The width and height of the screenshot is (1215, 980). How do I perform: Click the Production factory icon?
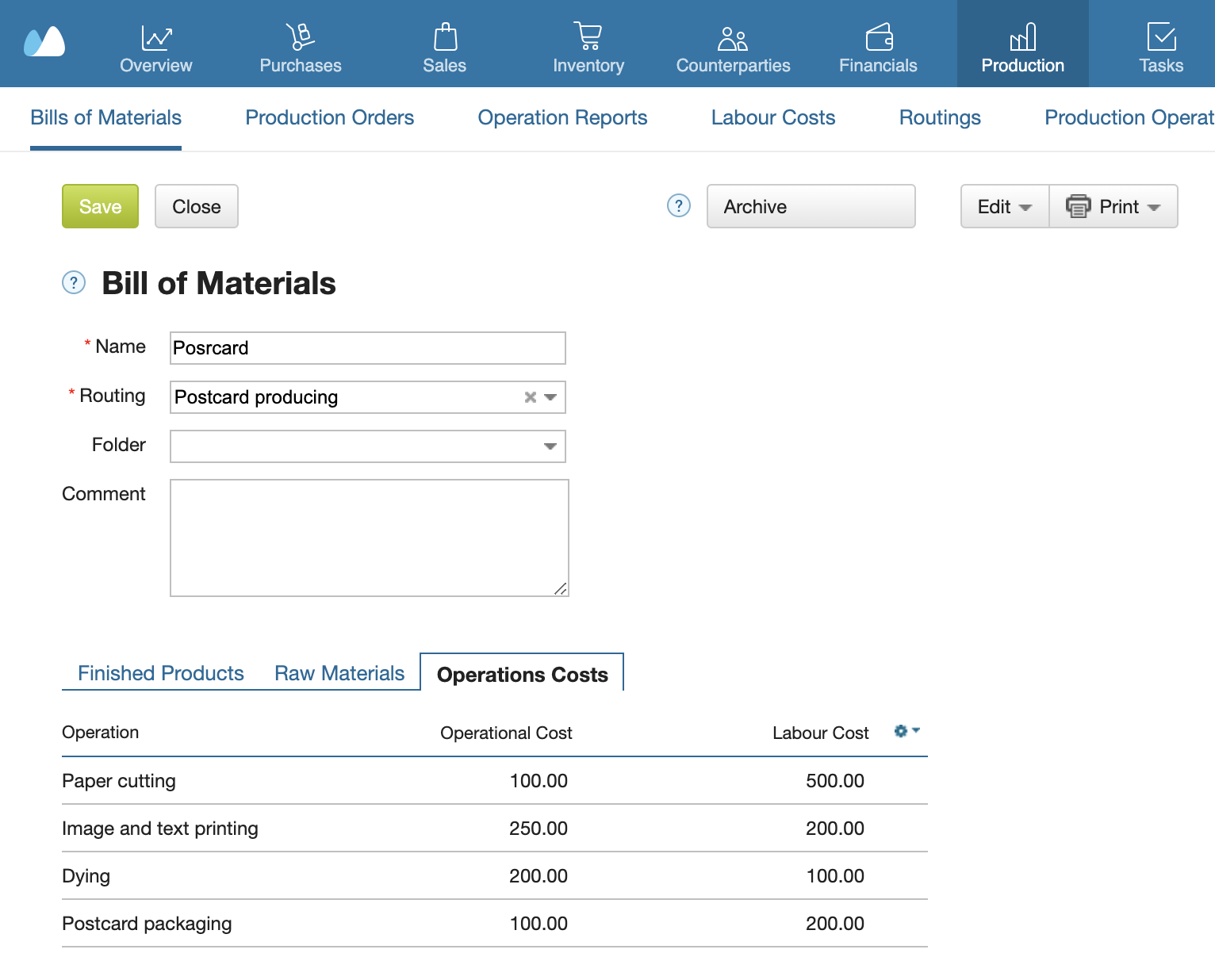pos(1022,36)
